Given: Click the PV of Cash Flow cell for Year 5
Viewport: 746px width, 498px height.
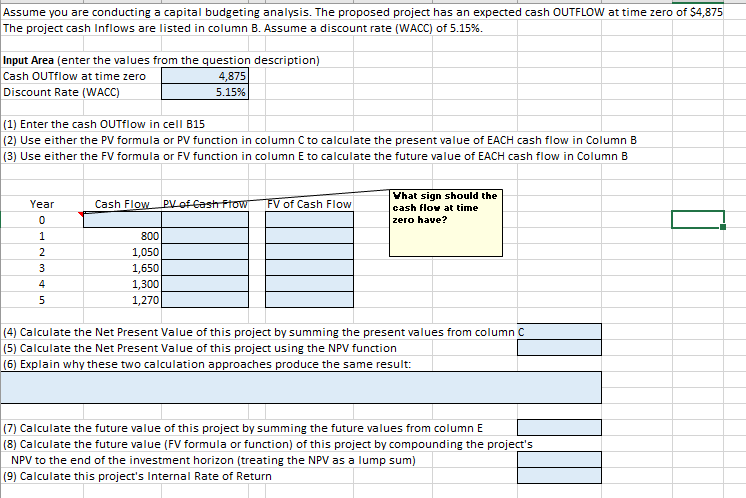Looking at the screenshot, I should click(205, 300).
